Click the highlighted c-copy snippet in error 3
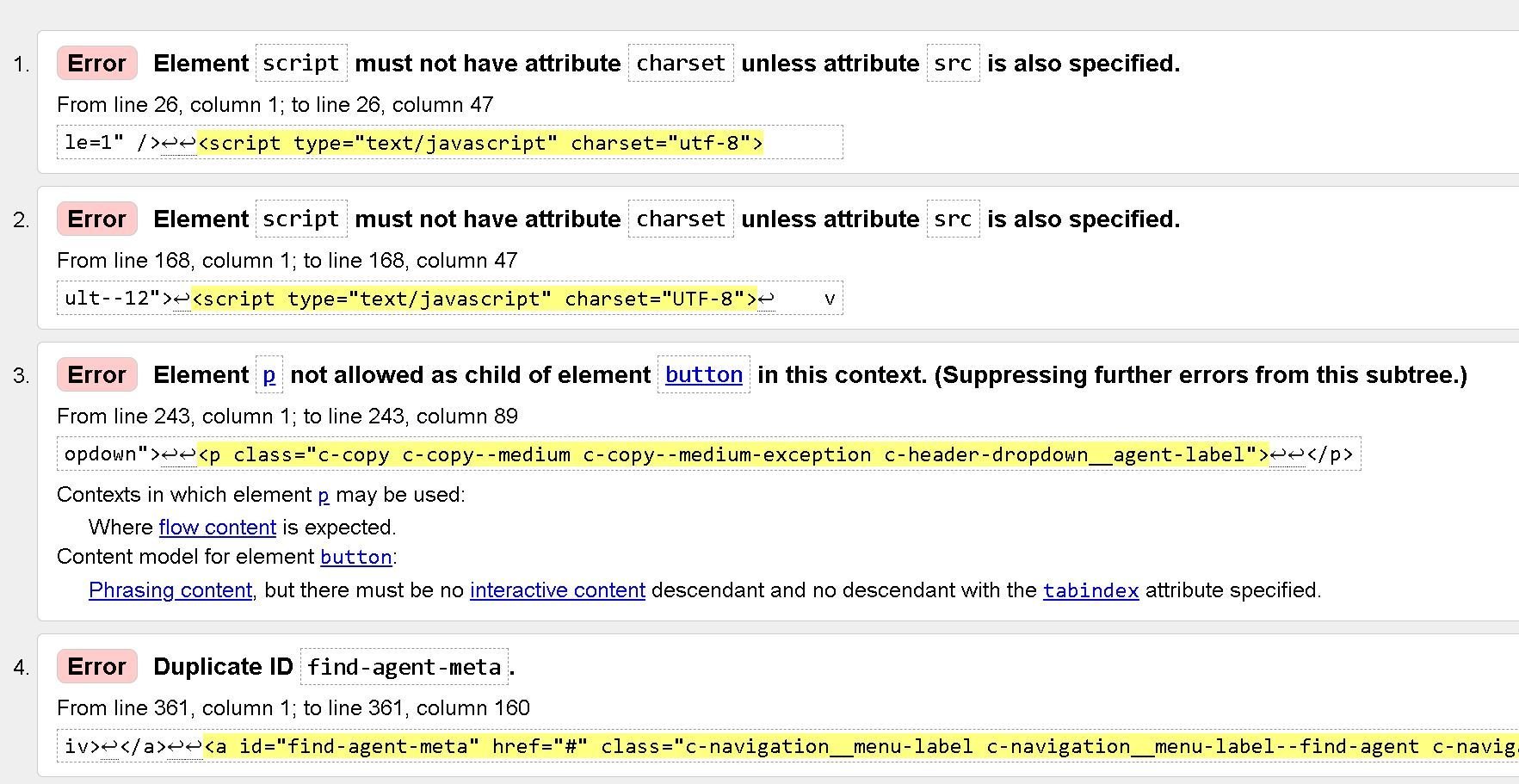Screen dimensions: 1519x784 [x=732, y=454]
